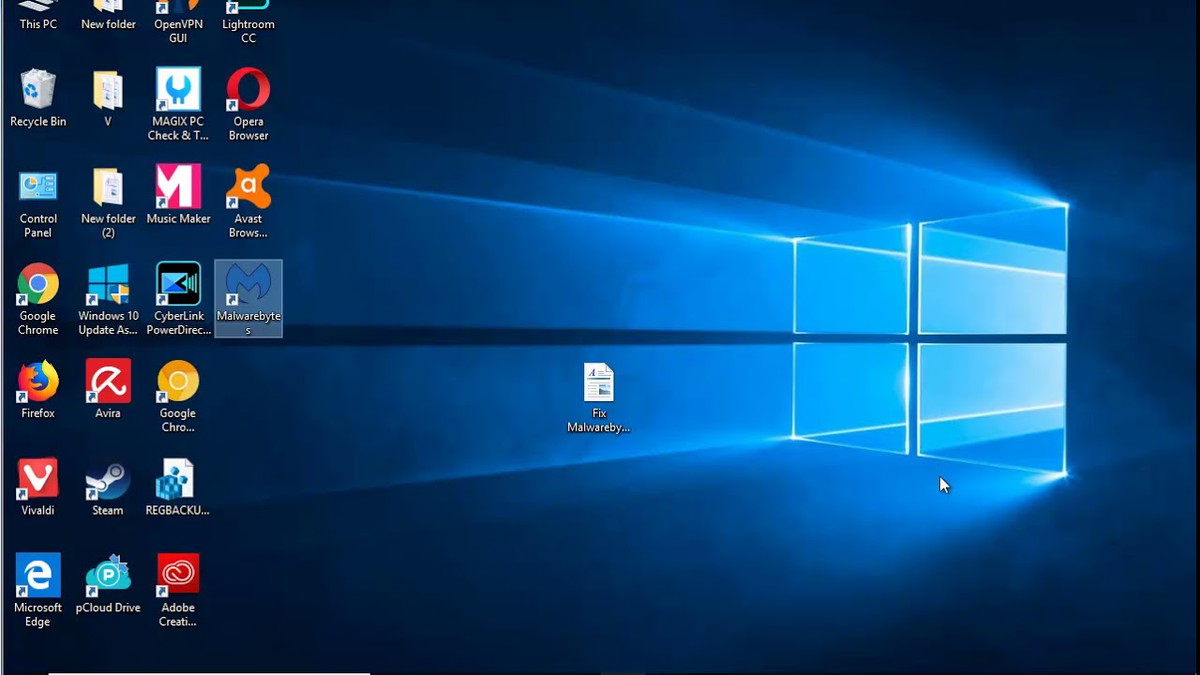Click the Steam desktop shortcut
The width and height of the screenshot is (1200, 675).
pyautogui.click(x=108, y=479)
